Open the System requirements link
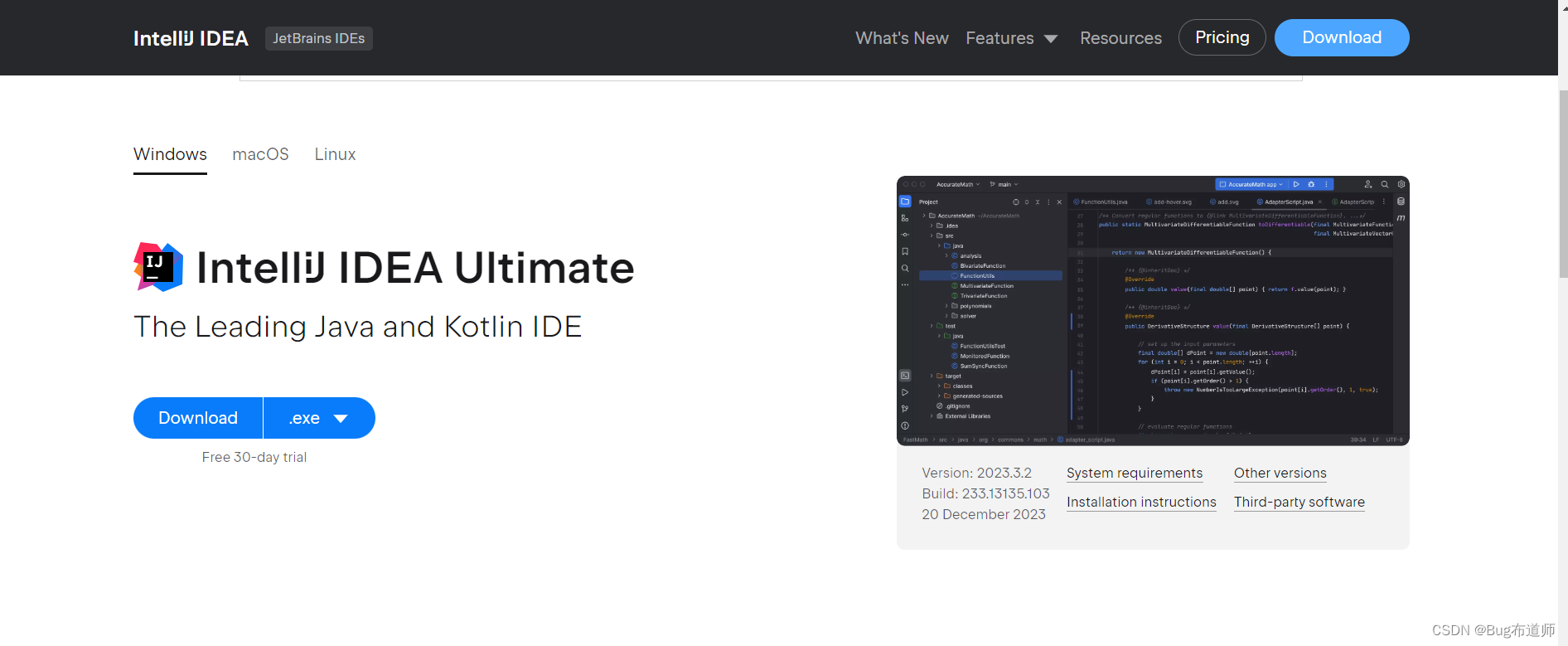This screenshot has height=646, width=1568. click(x=1135, y=473)
